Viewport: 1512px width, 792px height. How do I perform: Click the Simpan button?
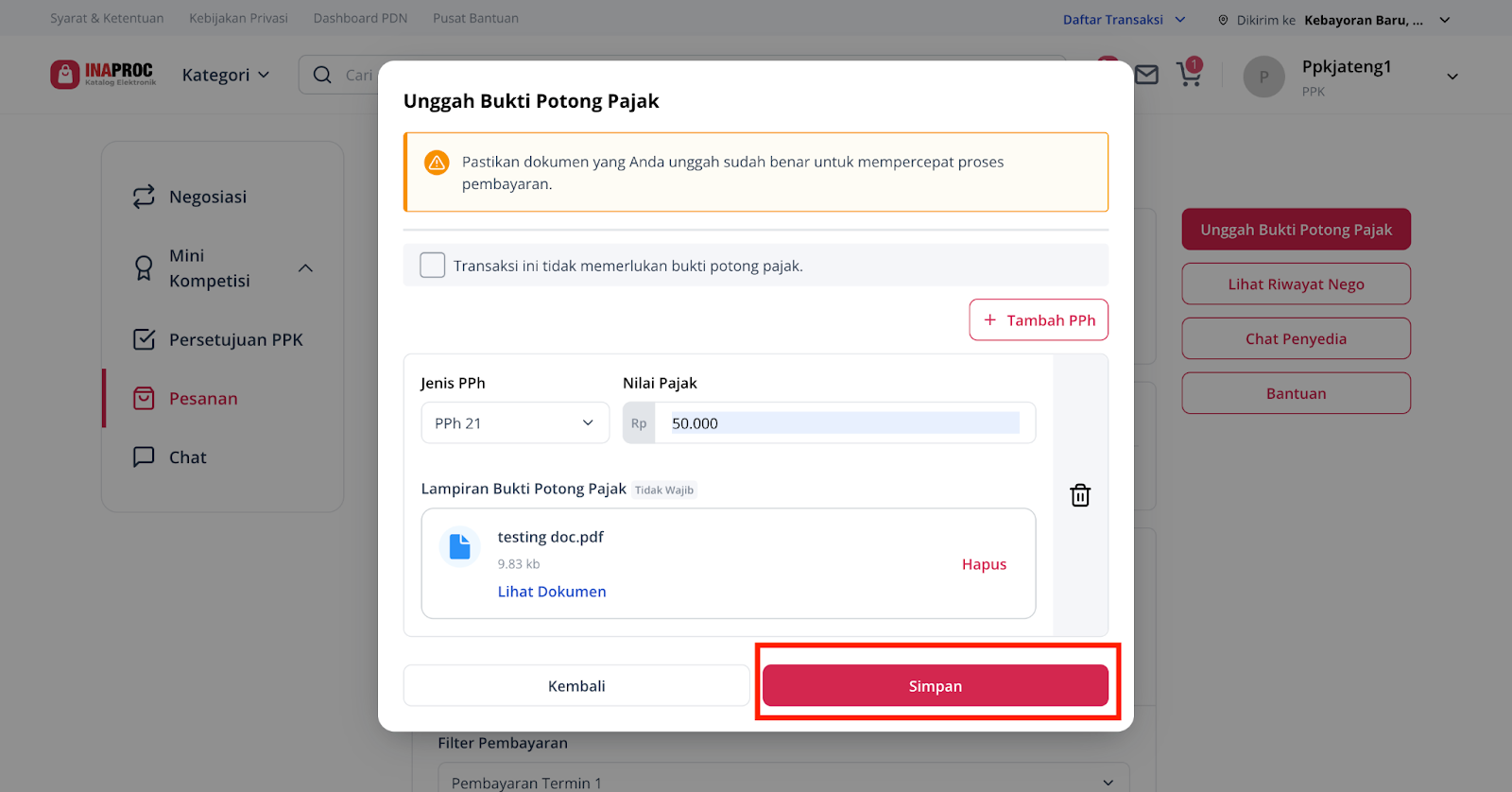(936, 685)
